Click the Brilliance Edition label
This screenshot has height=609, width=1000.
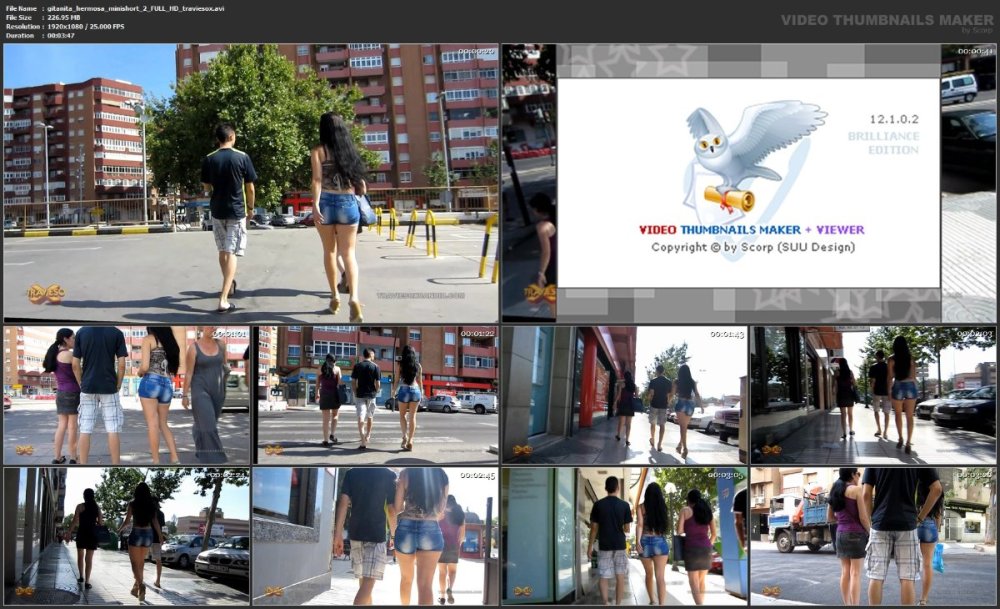(883, 143)
